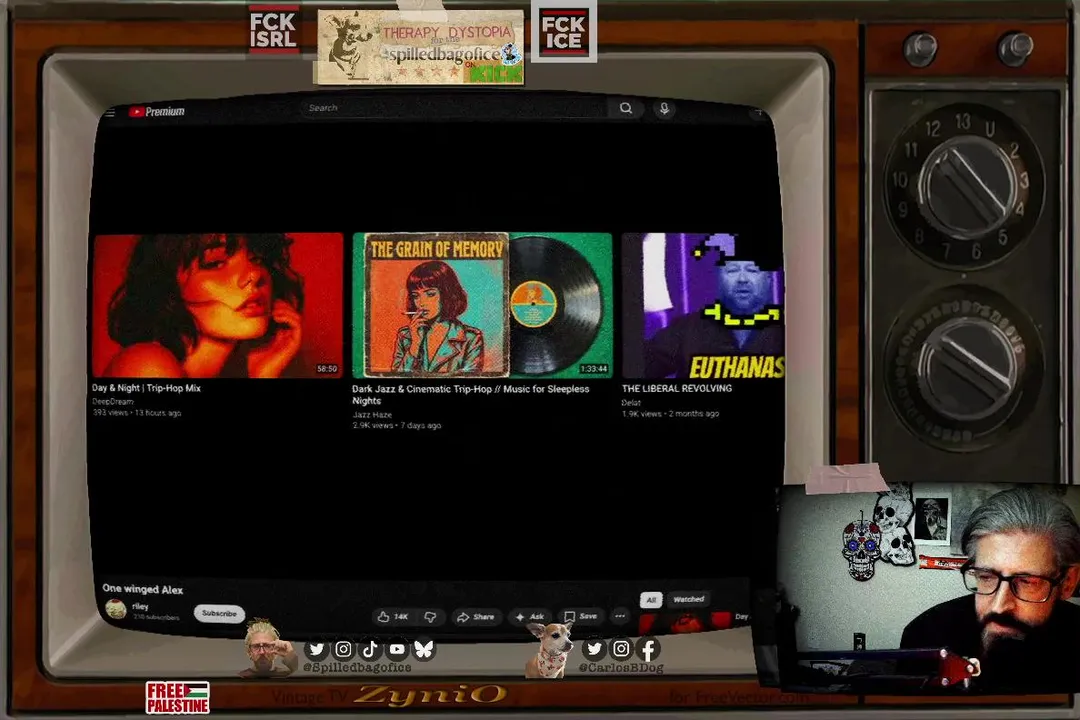Open riley's channel avatar
The image size is (1080, 720).
[x=116, y=609]
